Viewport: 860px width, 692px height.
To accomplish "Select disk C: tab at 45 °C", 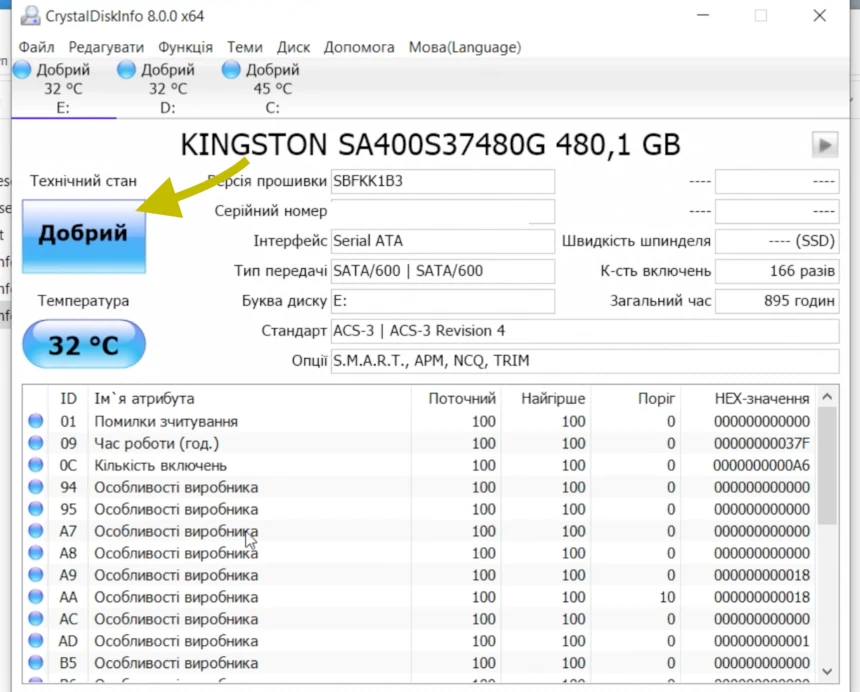I will [273, 88].
